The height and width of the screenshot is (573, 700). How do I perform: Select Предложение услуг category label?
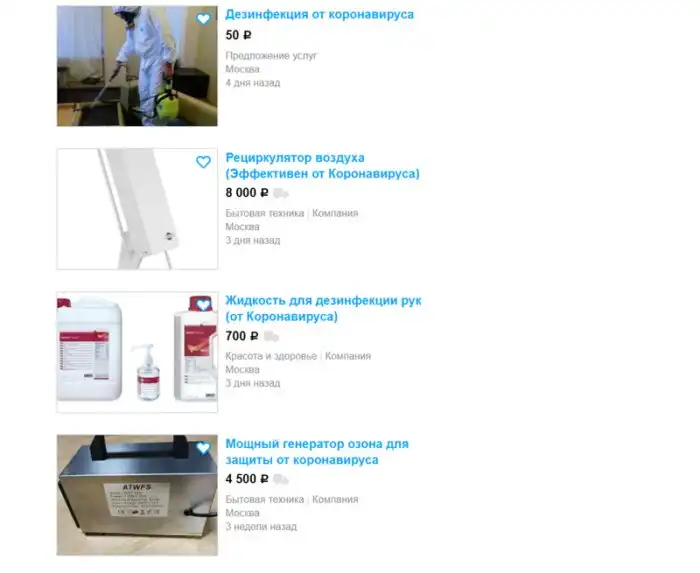271,56
